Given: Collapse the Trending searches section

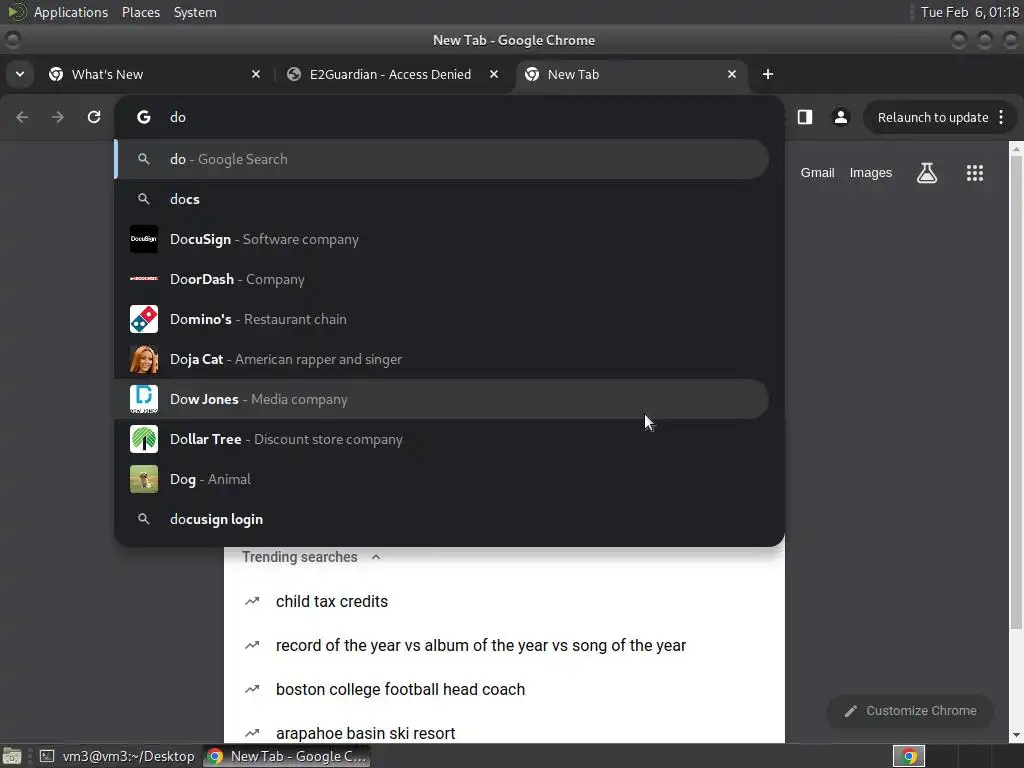Looking at the screenshot, I should point(376,557).
